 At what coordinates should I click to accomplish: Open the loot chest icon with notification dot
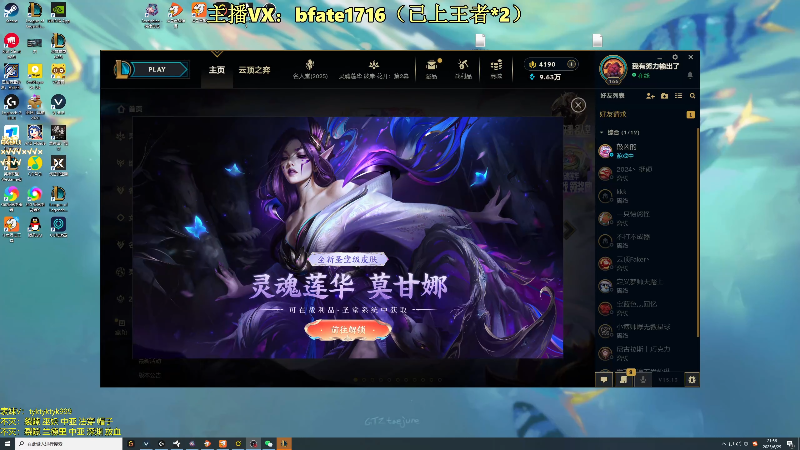tap(432, 69)
